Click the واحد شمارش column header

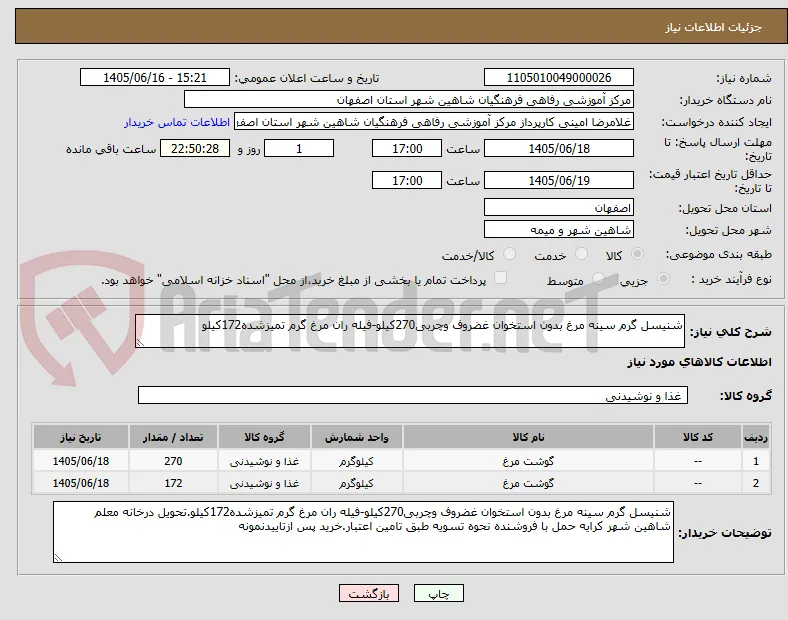point(356,437)
